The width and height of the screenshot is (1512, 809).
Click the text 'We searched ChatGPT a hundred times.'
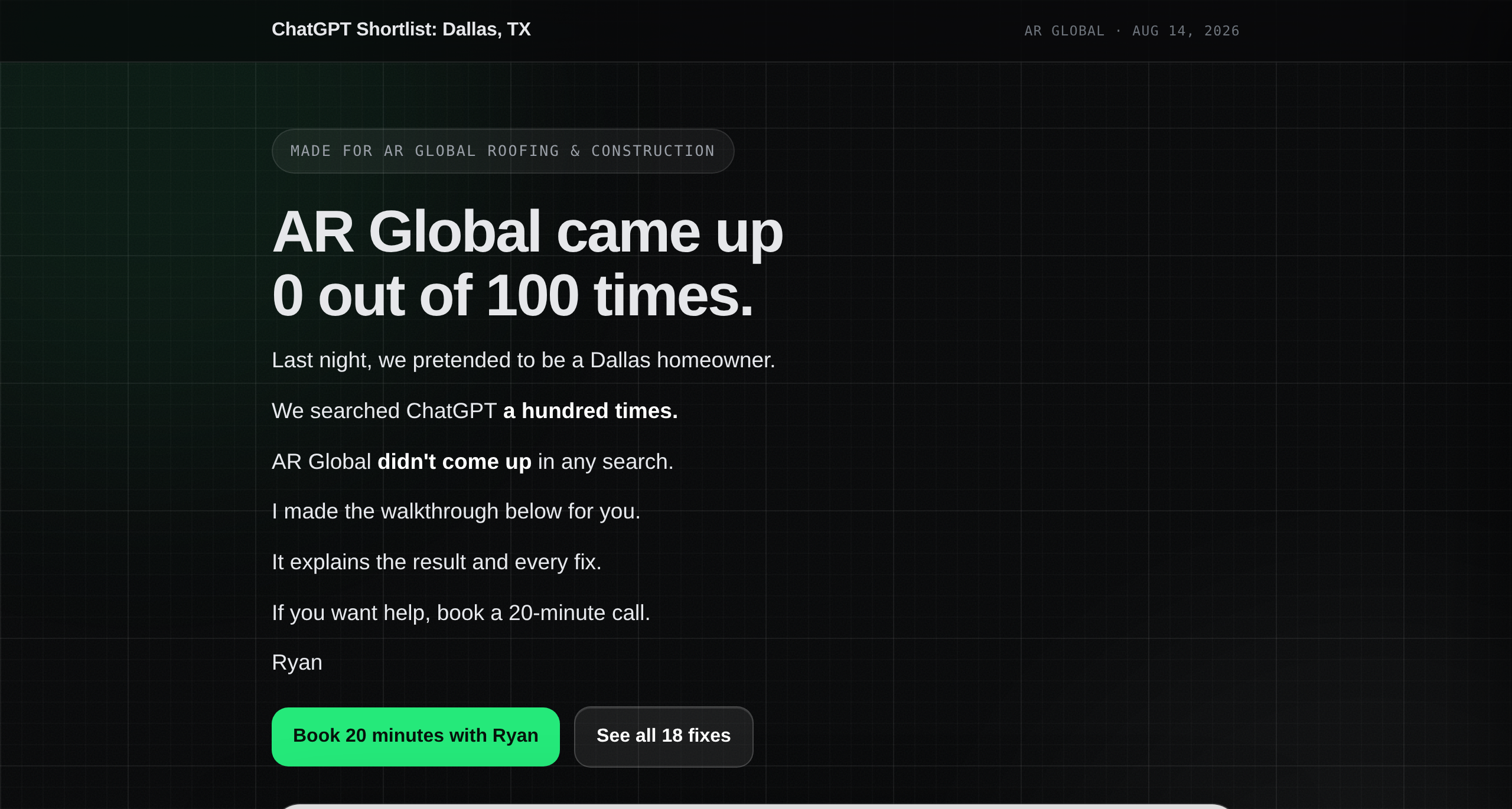coord(475,411)
